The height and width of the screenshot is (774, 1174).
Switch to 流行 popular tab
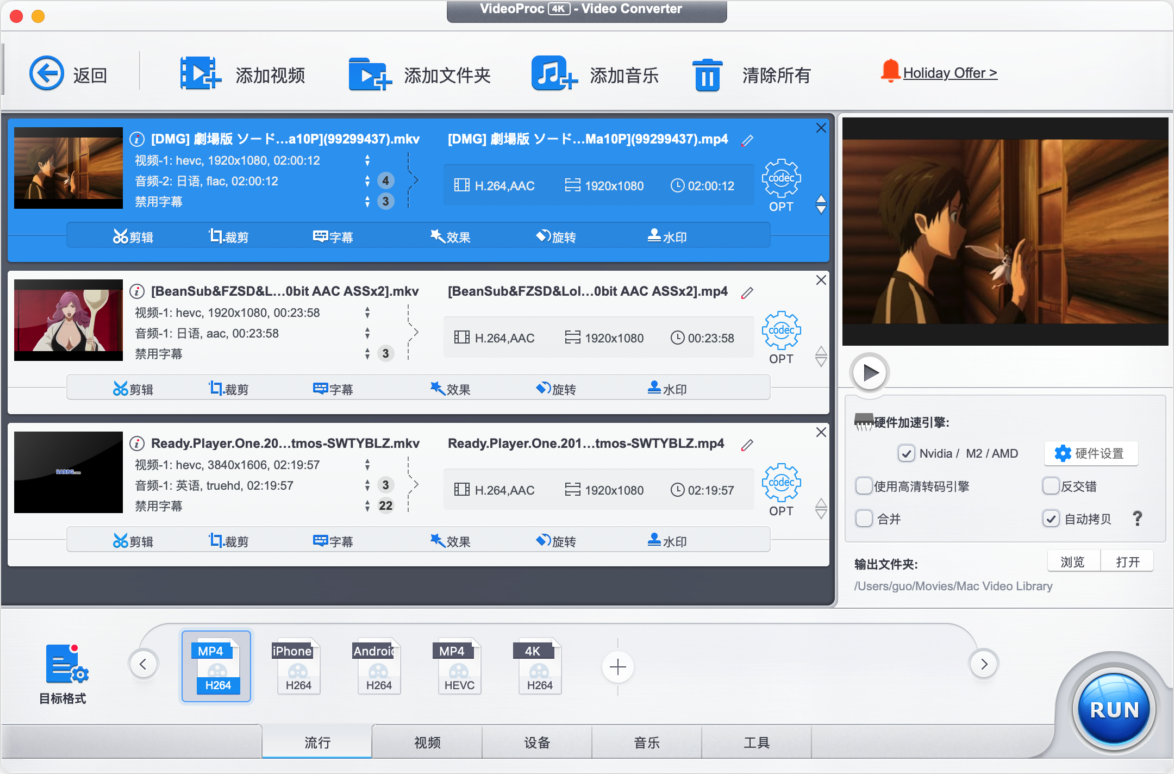(x=317, y=742)
